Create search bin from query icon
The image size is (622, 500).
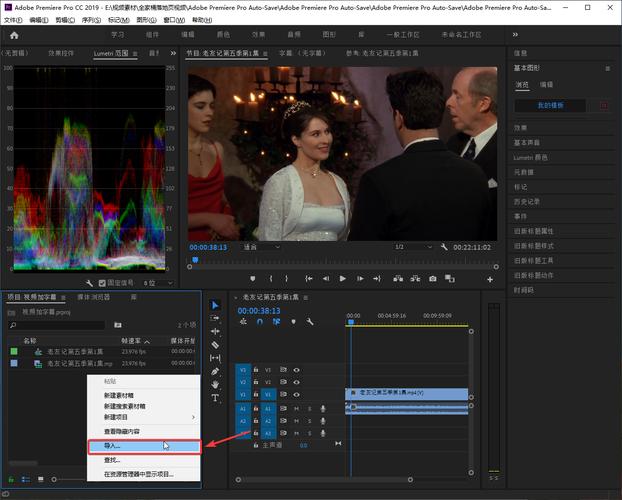tap(118, 325)
